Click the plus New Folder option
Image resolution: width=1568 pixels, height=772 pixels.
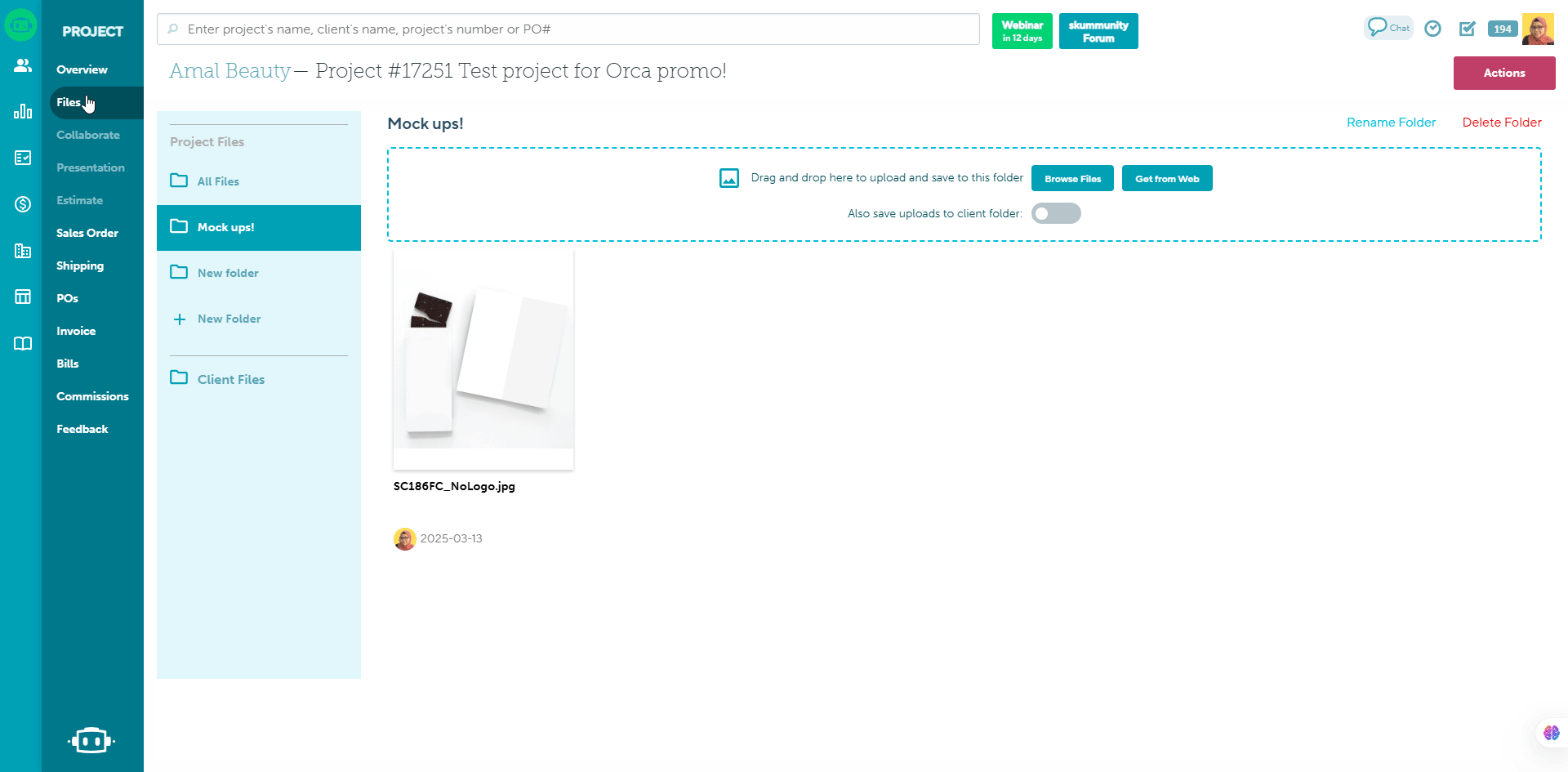coord(217,319)
